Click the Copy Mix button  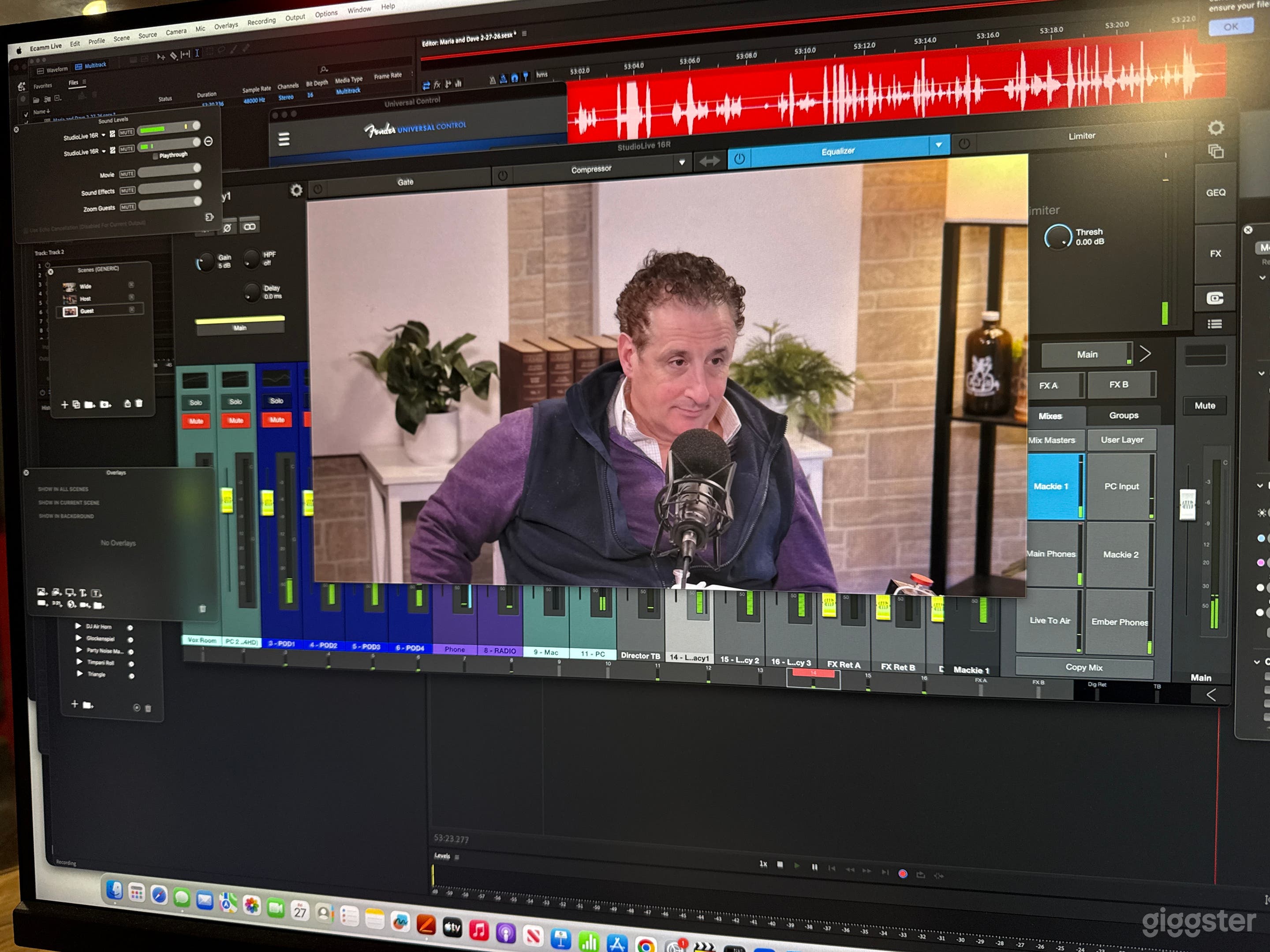[x=1083, y=667]
